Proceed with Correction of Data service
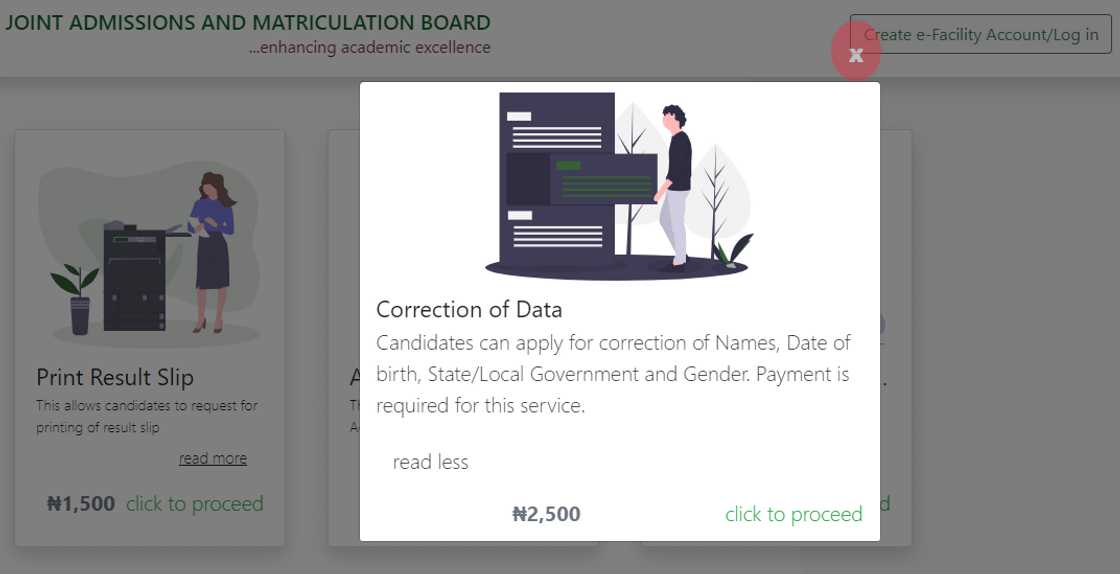 pos(793,514)
